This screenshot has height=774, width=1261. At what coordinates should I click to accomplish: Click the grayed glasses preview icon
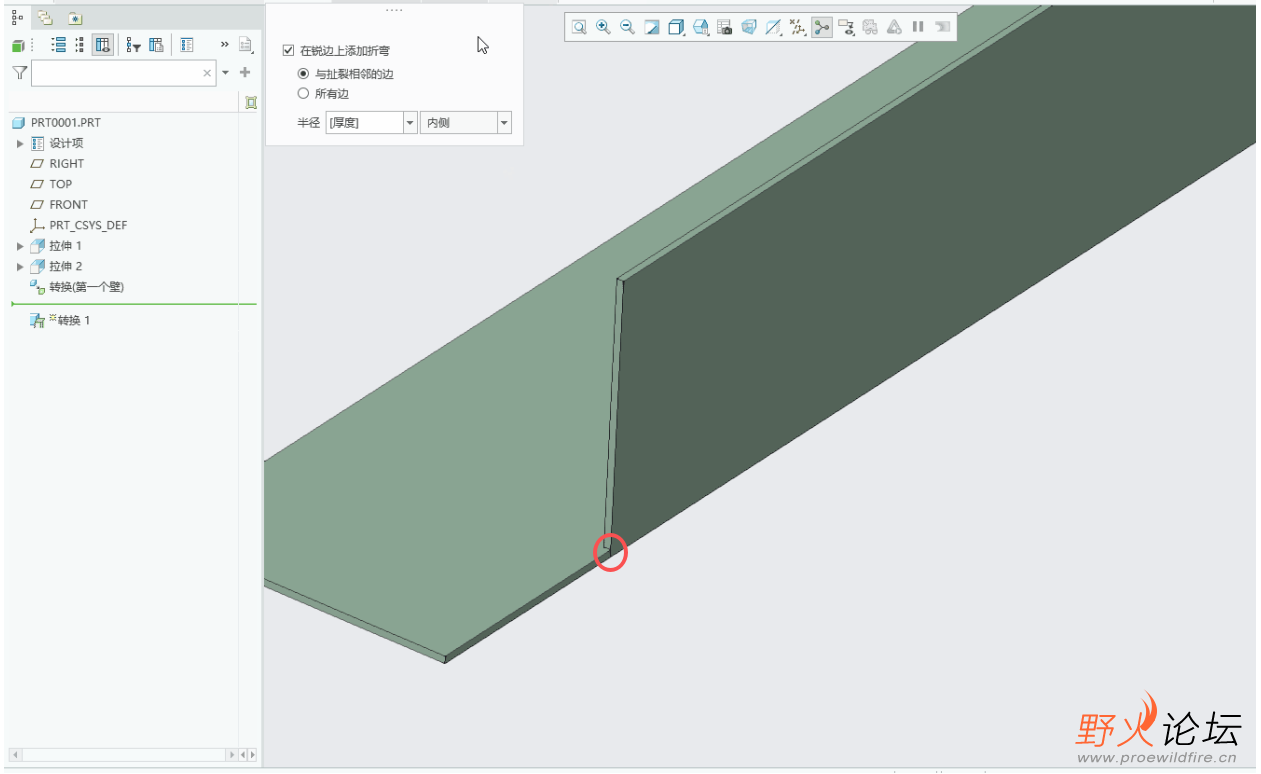(x=870, y=27)
